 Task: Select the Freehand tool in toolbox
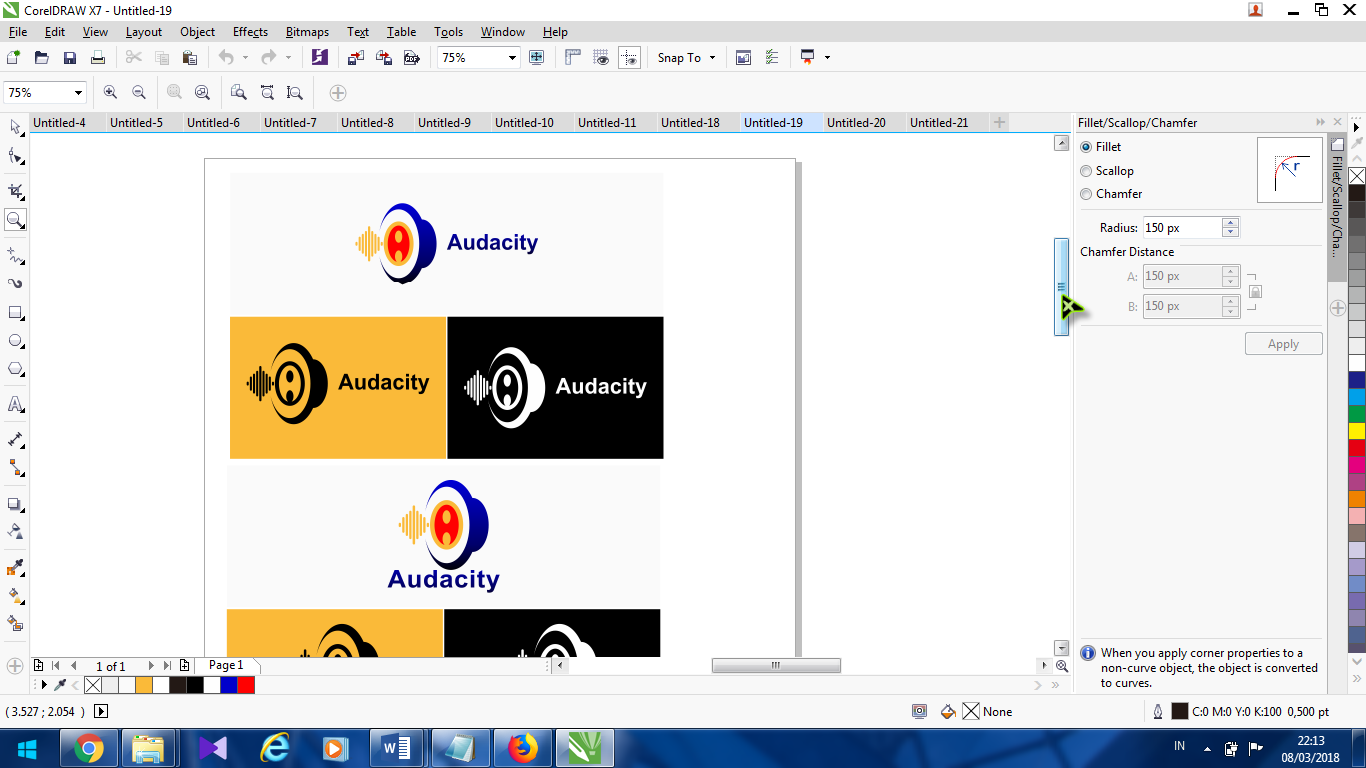(16, 255)
